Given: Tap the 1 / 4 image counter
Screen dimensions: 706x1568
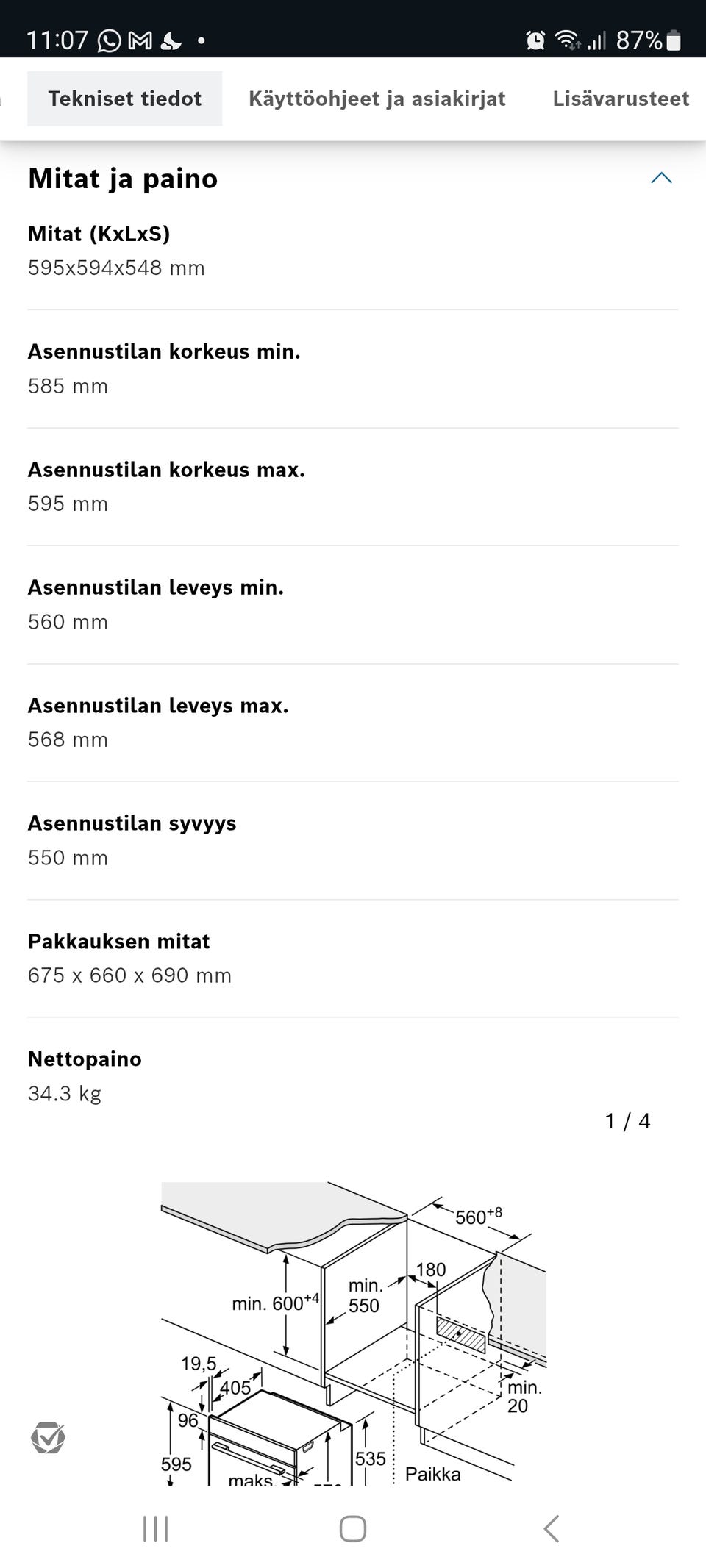Looking at the screenshot, I should point(627,1121).
